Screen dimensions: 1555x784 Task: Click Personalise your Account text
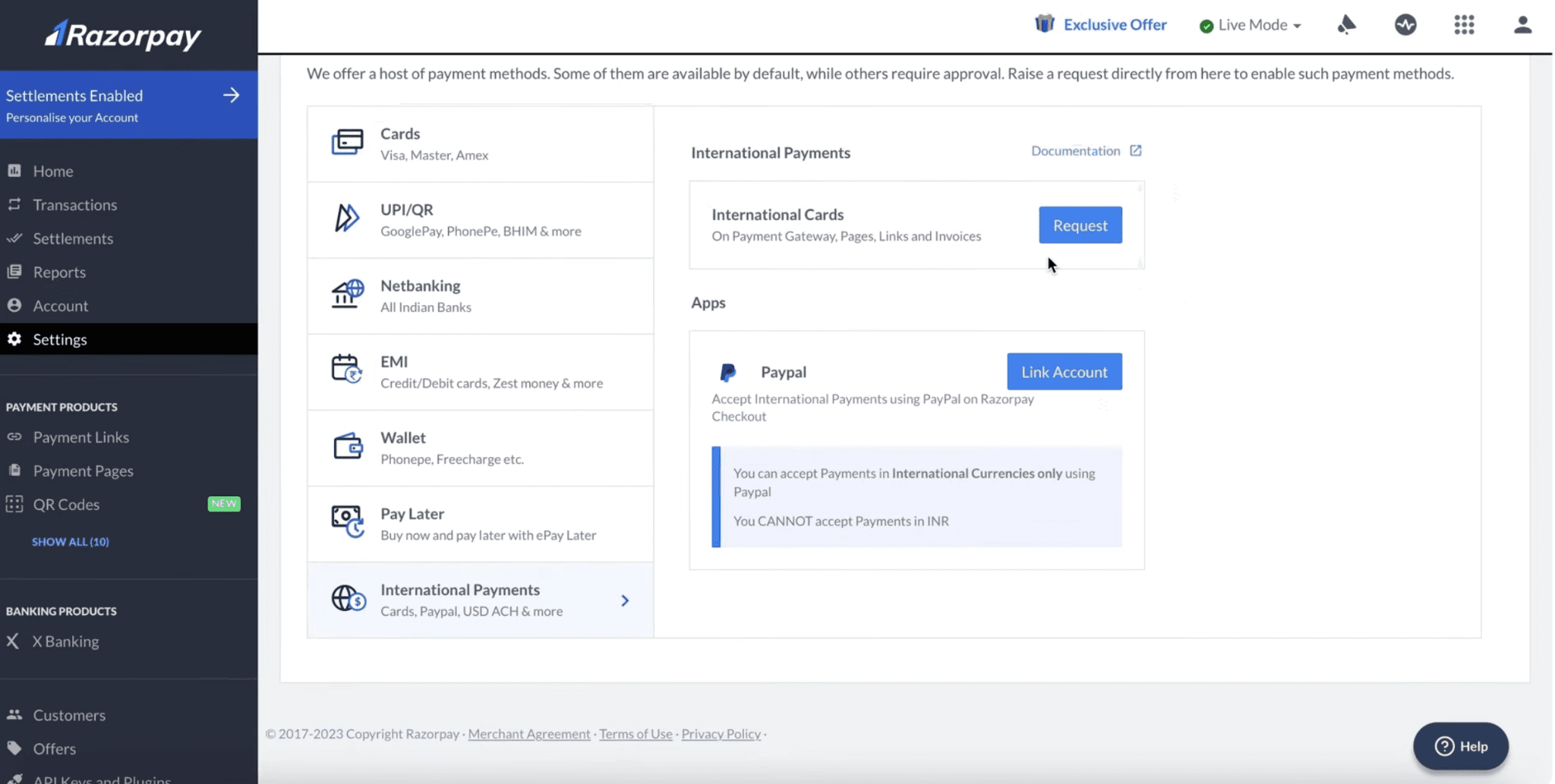point(72,118)
